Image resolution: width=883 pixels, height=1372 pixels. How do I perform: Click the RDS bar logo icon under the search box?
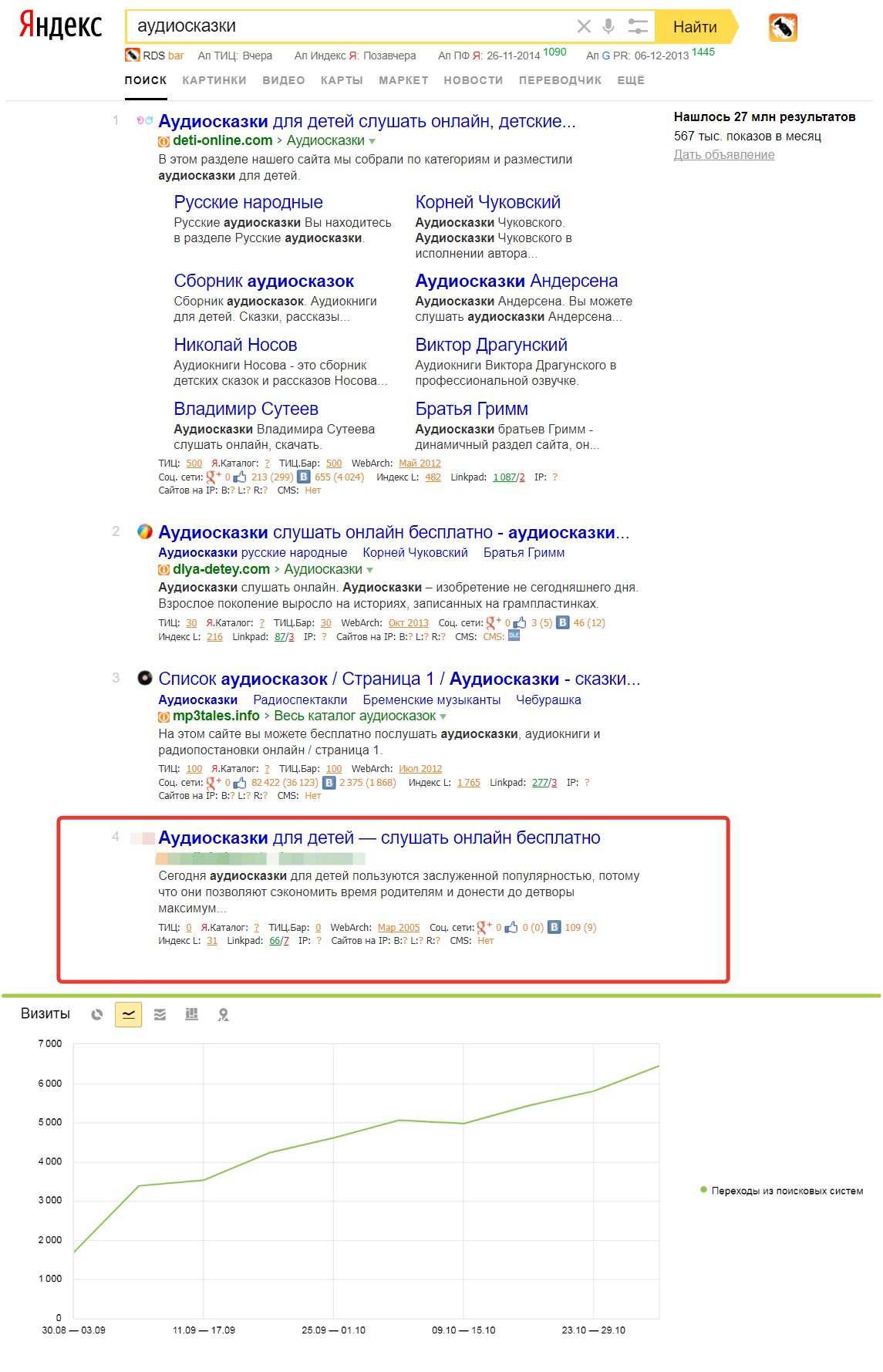[x=133, y=56]
